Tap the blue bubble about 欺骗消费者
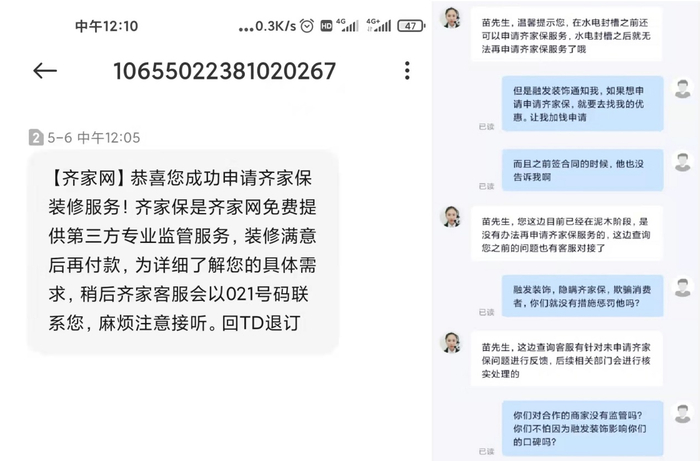 click(582, 296)
